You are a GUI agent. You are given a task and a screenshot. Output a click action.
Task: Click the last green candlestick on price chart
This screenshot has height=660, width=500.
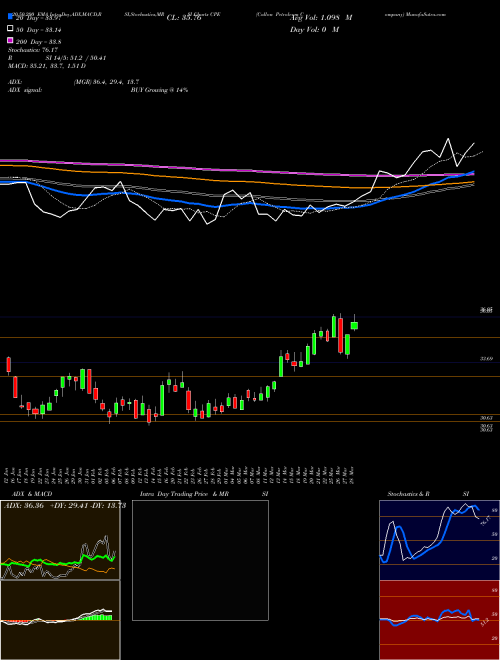[x=354, y=325]
